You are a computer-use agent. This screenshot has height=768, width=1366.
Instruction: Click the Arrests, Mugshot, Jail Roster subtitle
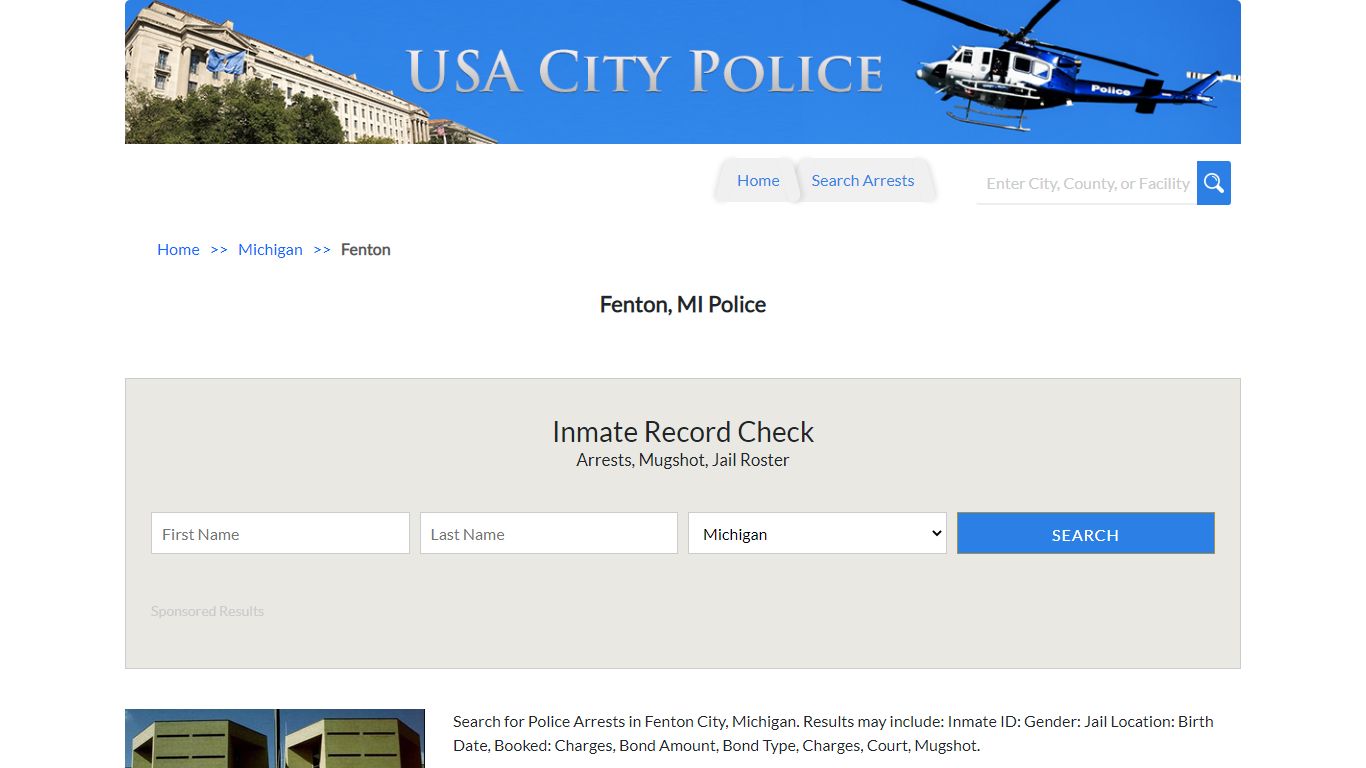click(683, 459)
